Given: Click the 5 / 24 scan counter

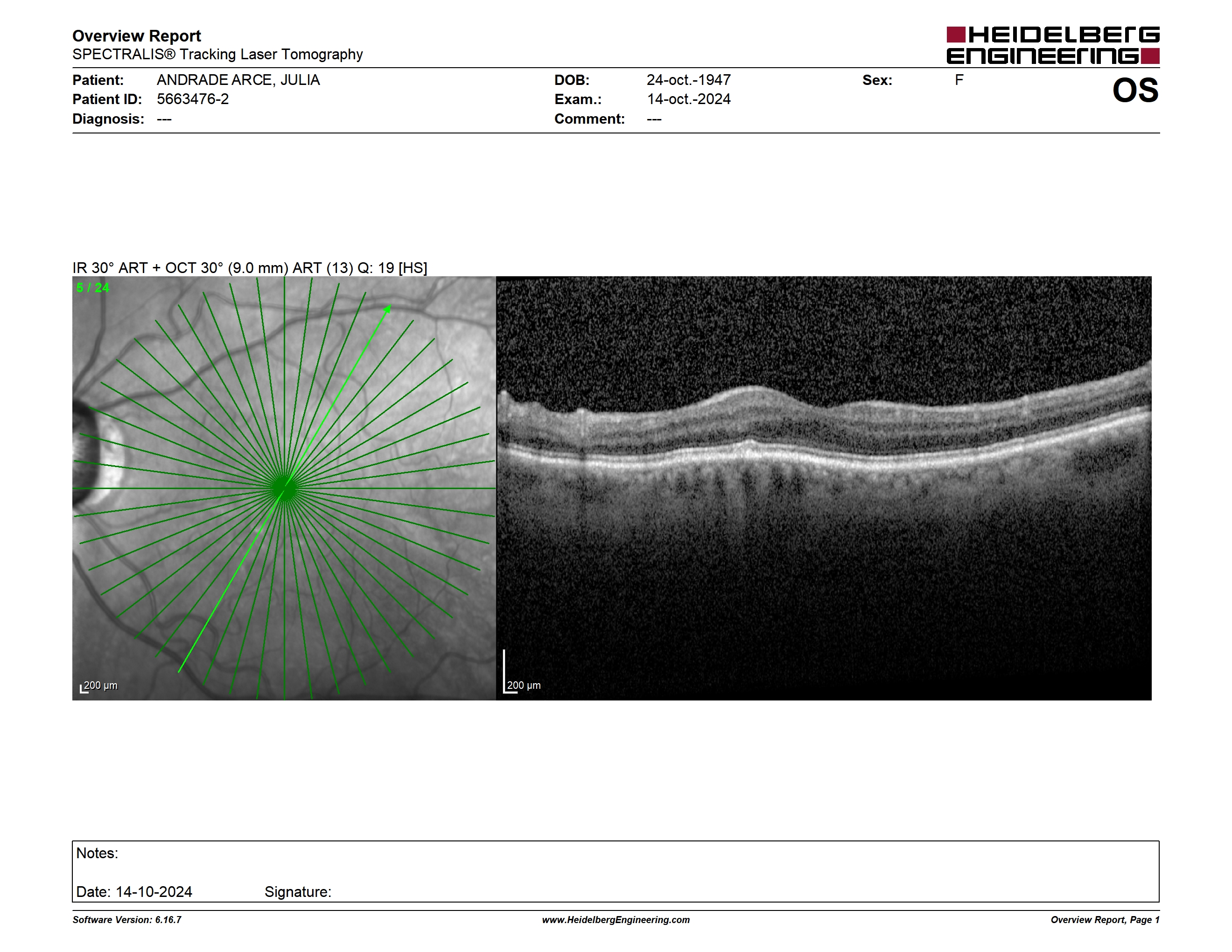Looking at the screenshot, I should tap(92, 287).
